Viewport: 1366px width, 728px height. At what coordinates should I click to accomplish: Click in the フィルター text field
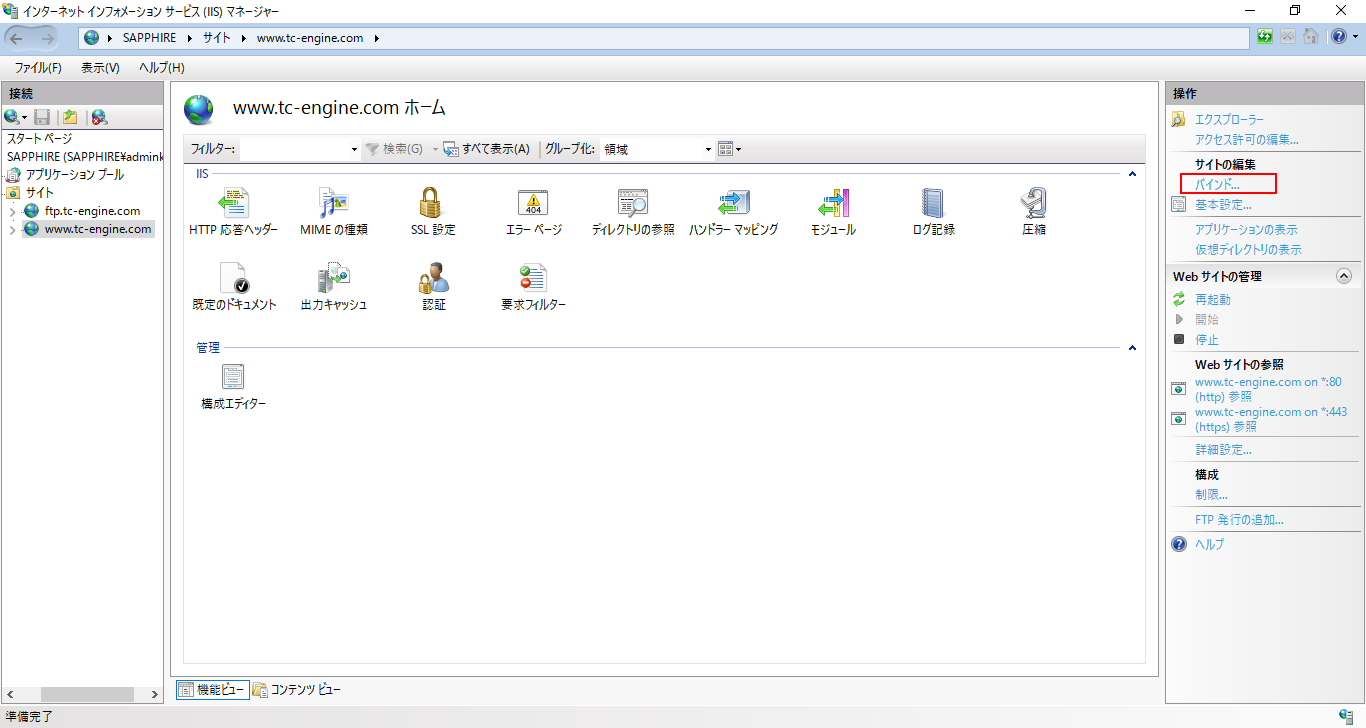[x=294, y=149]
